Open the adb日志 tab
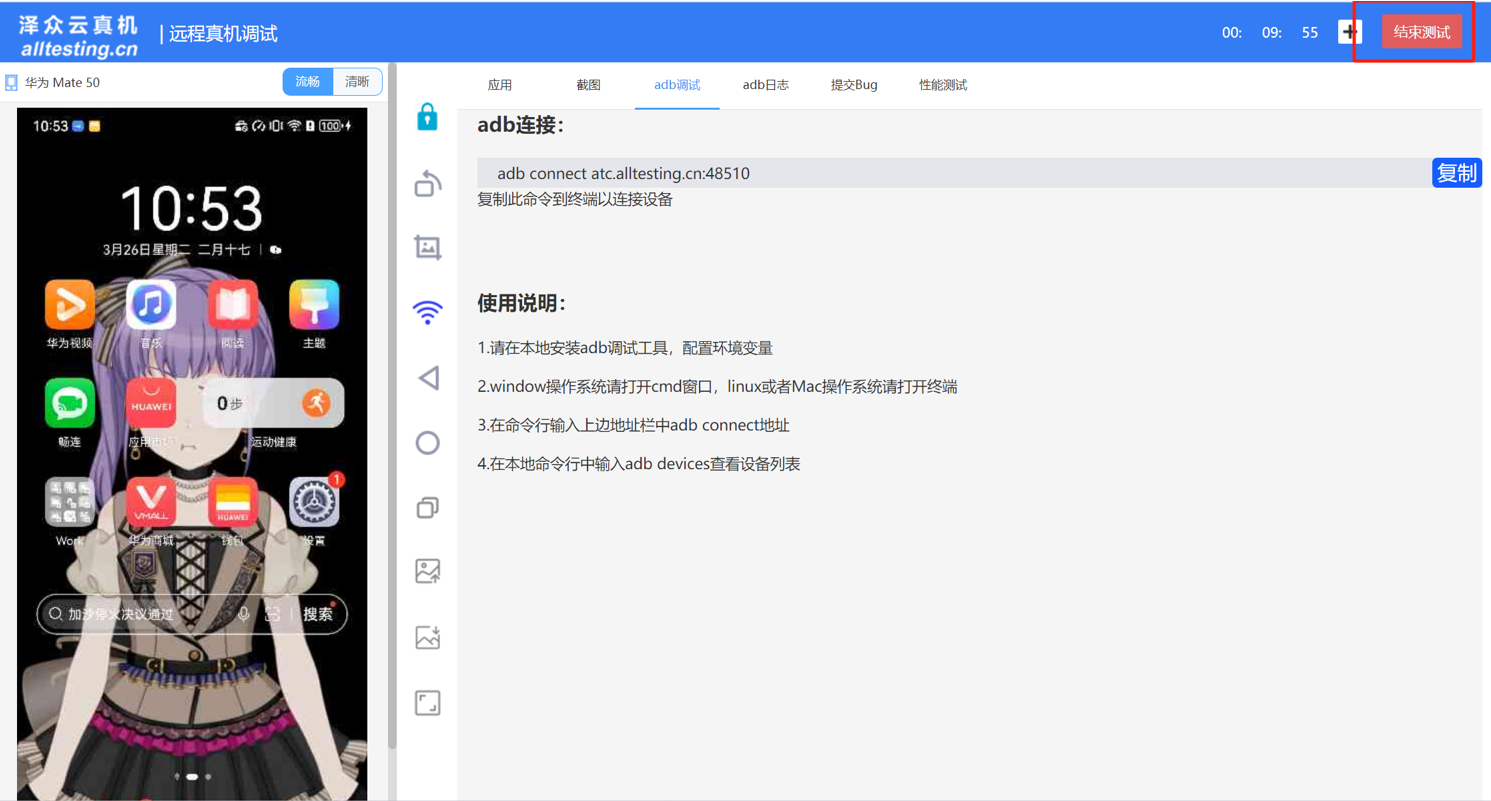The image size is (1491, 801). (x=766, y=85)
